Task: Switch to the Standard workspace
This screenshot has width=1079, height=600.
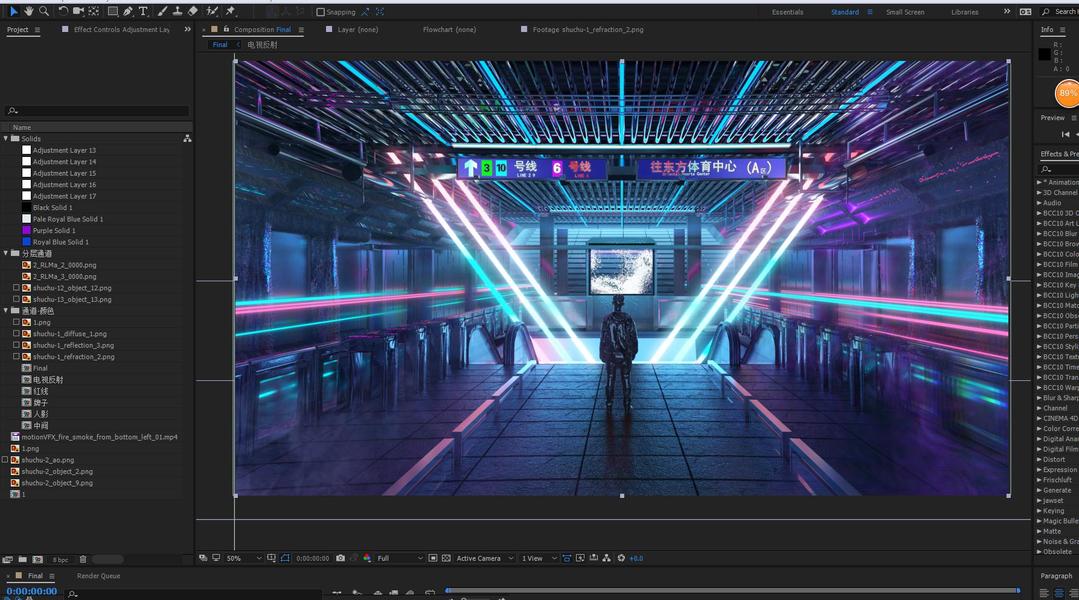Action: coord(844,12)
